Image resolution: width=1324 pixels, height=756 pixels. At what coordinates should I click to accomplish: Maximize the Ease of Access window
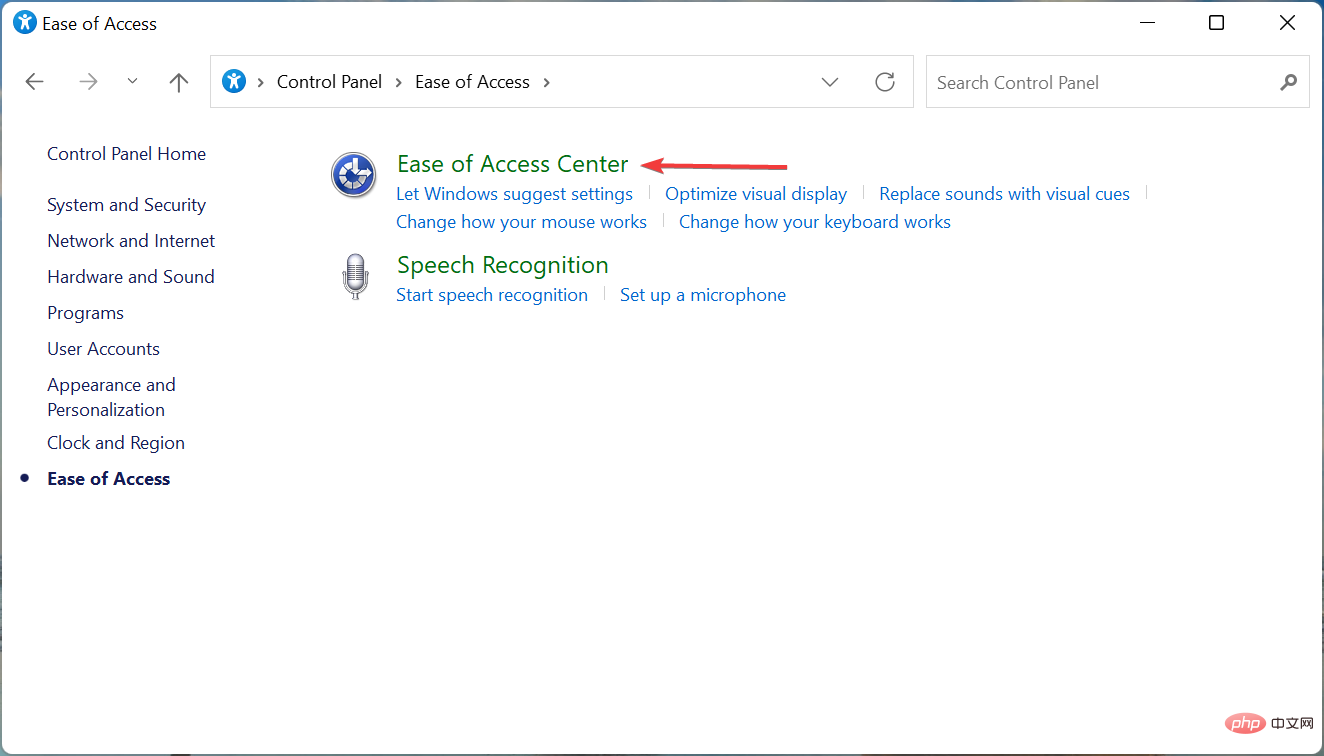pyautogui.click(x=1216, y=23)
